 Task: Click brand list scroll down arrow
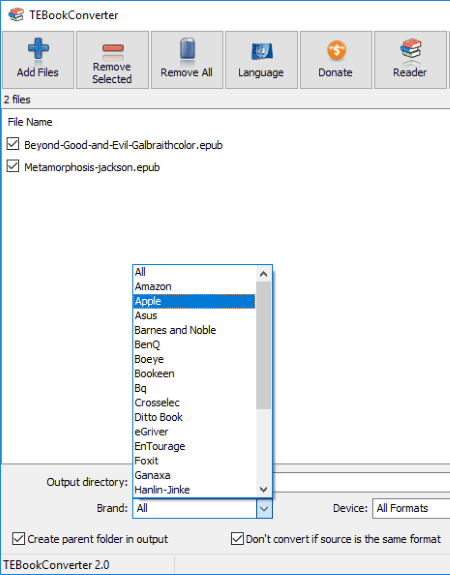(263, 489)
